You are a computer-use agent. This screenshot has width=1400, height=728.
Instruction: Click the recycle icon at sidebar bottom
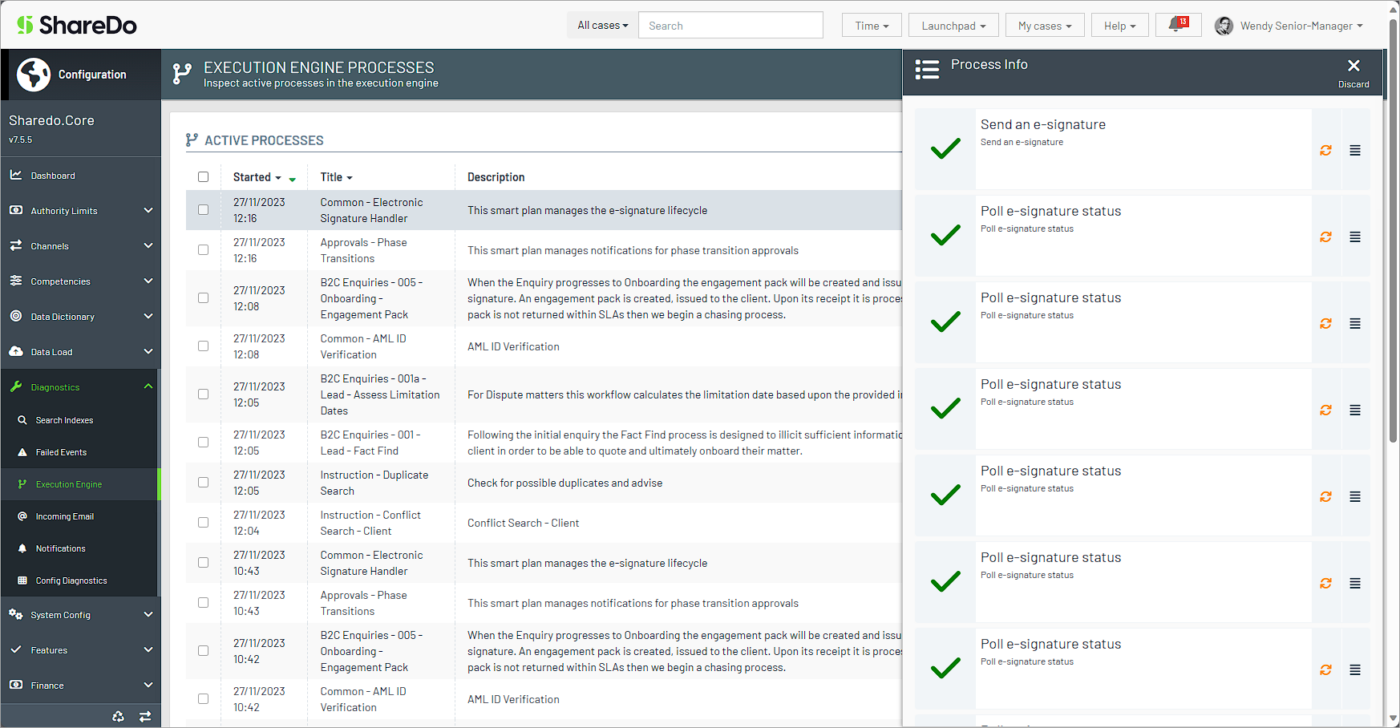click(118, 716)
